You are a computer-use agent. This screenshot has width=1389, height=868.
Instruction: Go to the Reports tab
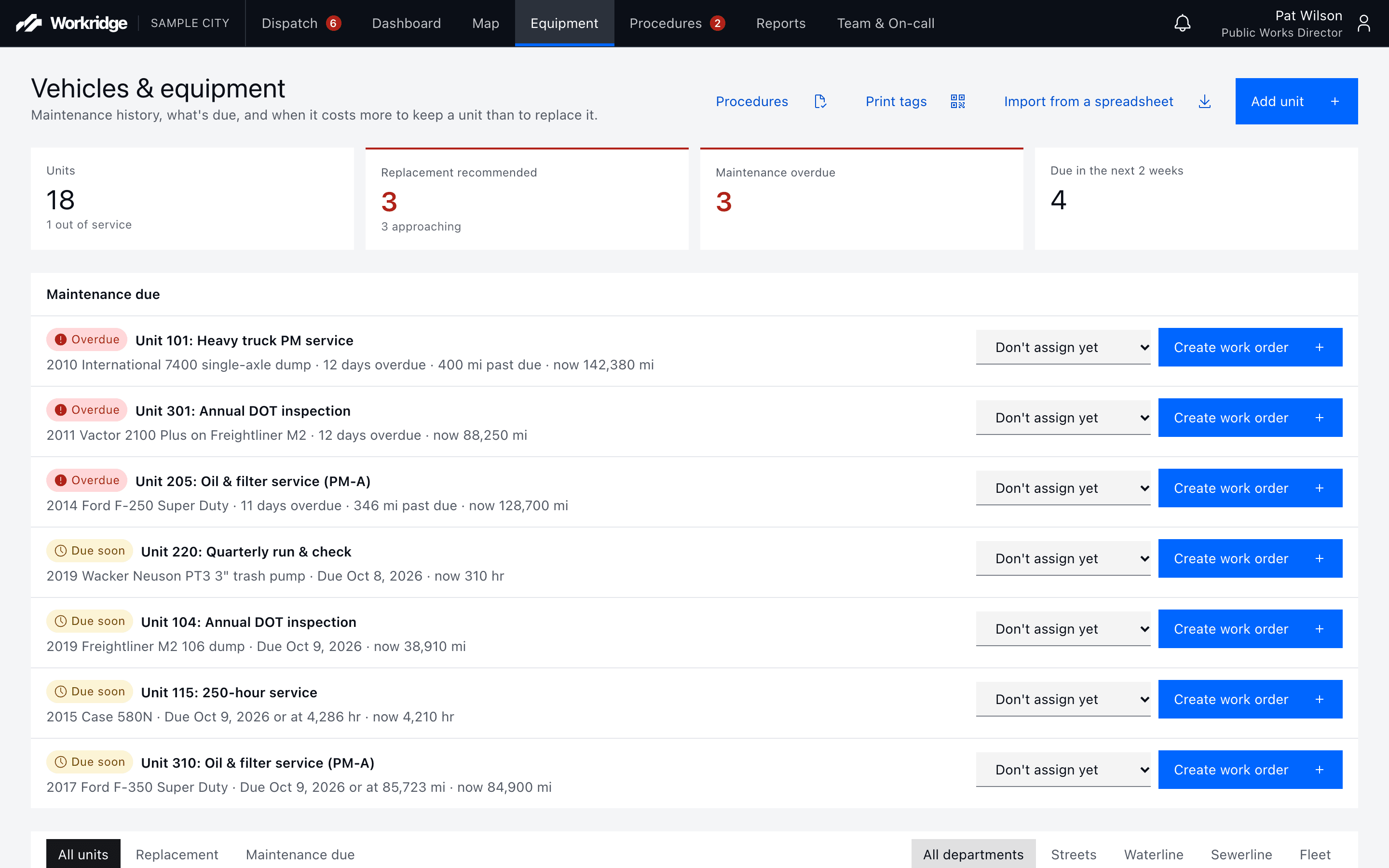point(781,24)
